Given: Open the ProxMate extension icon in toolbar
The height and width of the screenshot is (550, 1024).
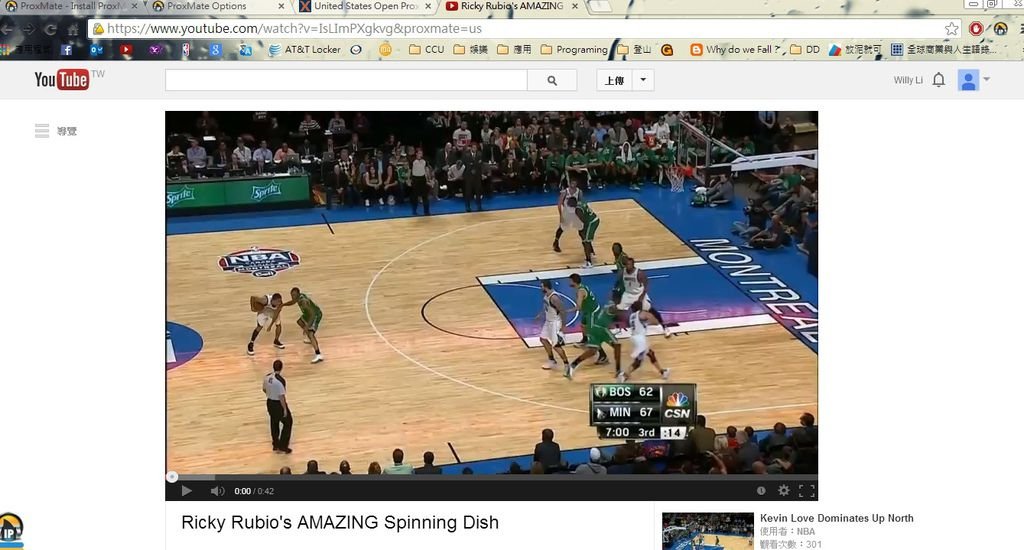Looking at the screenshot, I should tap(1000, 29).
